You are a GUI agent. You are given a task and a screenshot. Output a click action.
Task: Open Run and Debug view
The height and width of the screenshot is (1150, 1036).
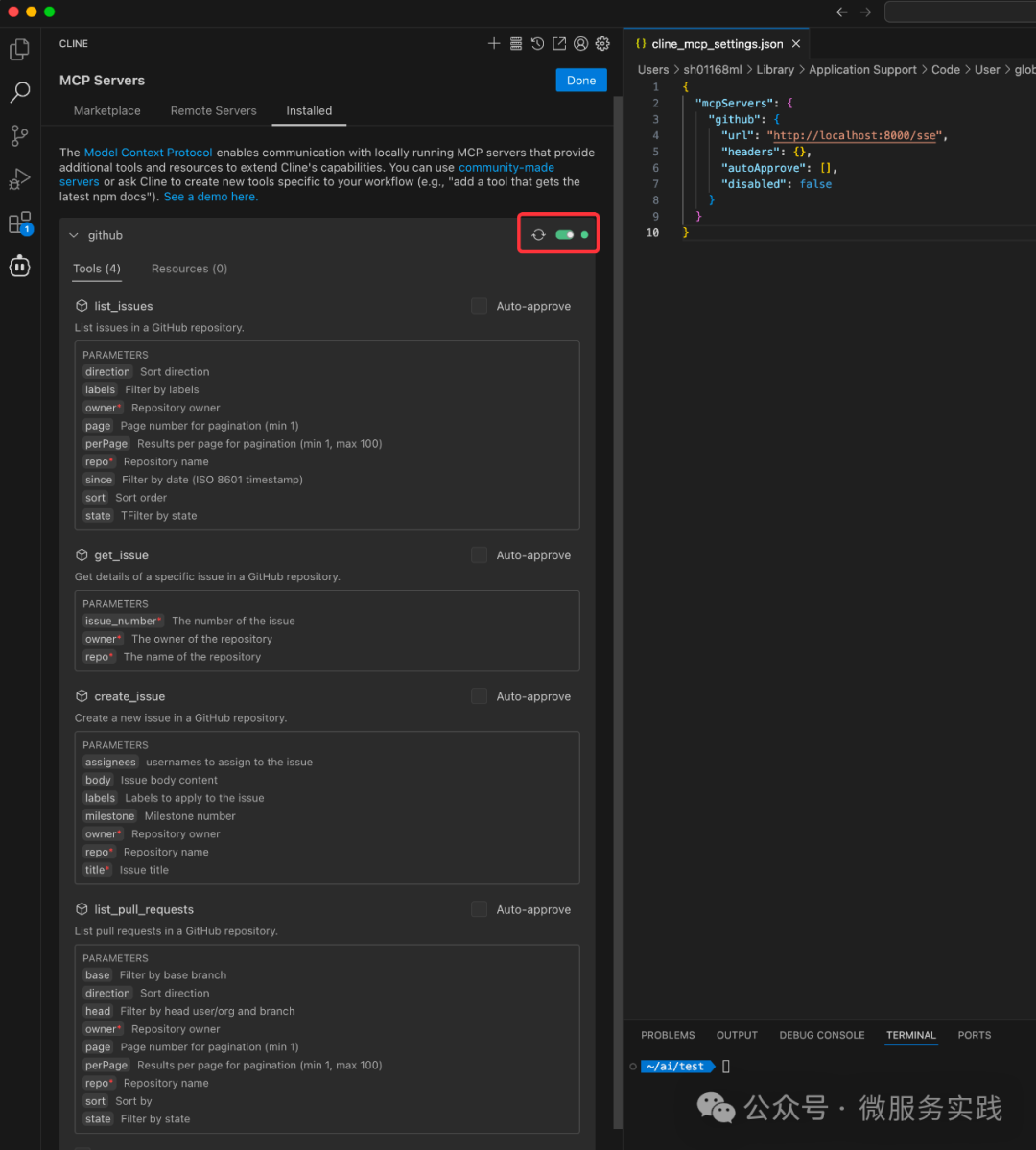[x=20, y=179]
